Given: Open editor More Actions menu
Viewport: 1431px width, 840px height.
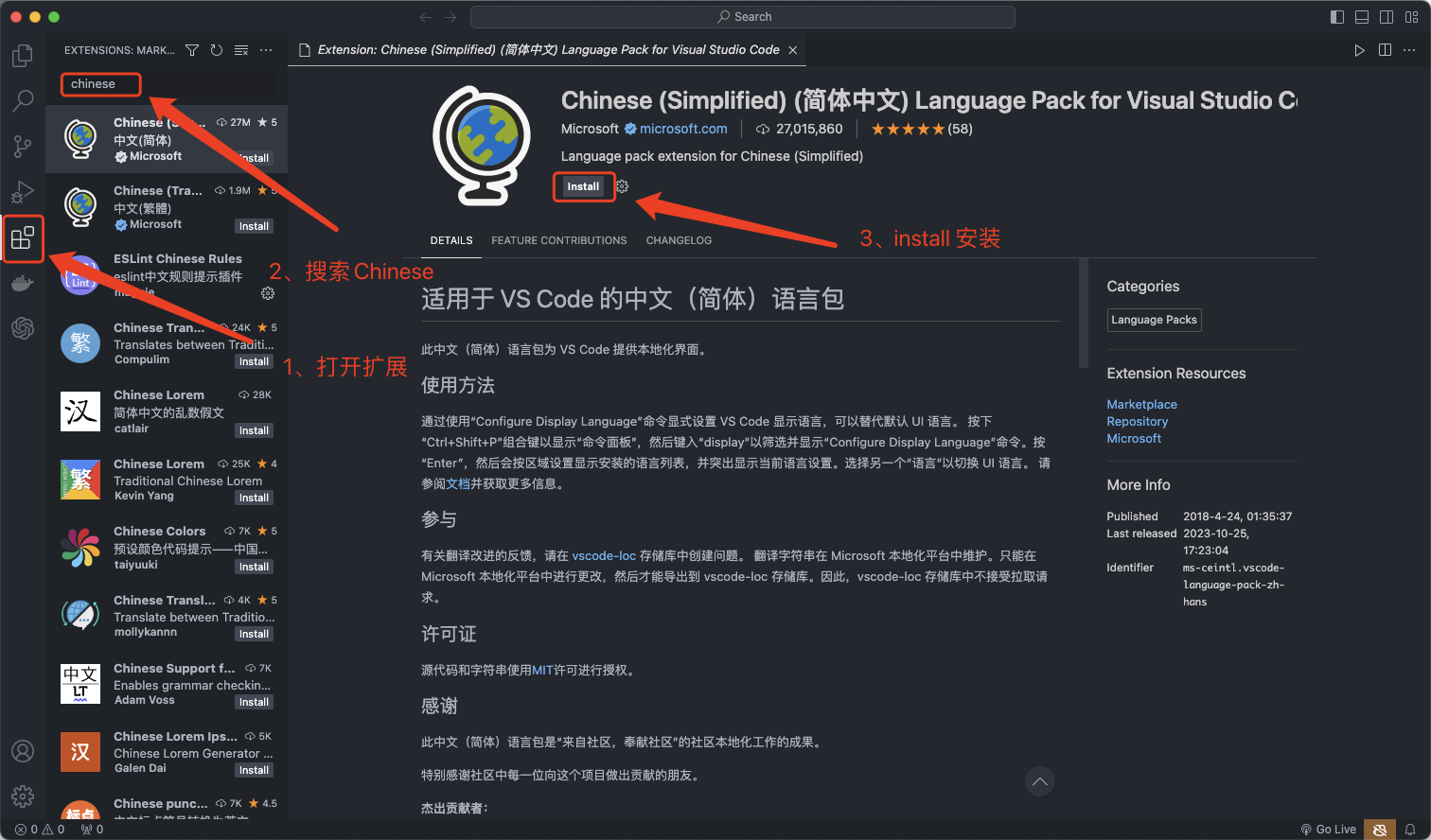Looking at the screenshot, I should point(1410,50).
